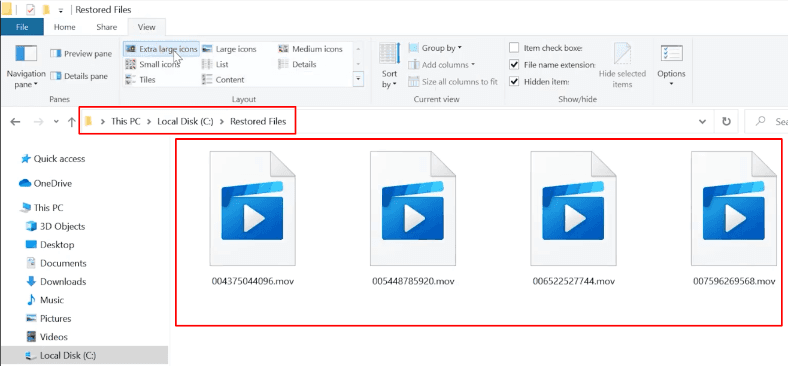Select Extra large icons layout

tap(161, 49)
